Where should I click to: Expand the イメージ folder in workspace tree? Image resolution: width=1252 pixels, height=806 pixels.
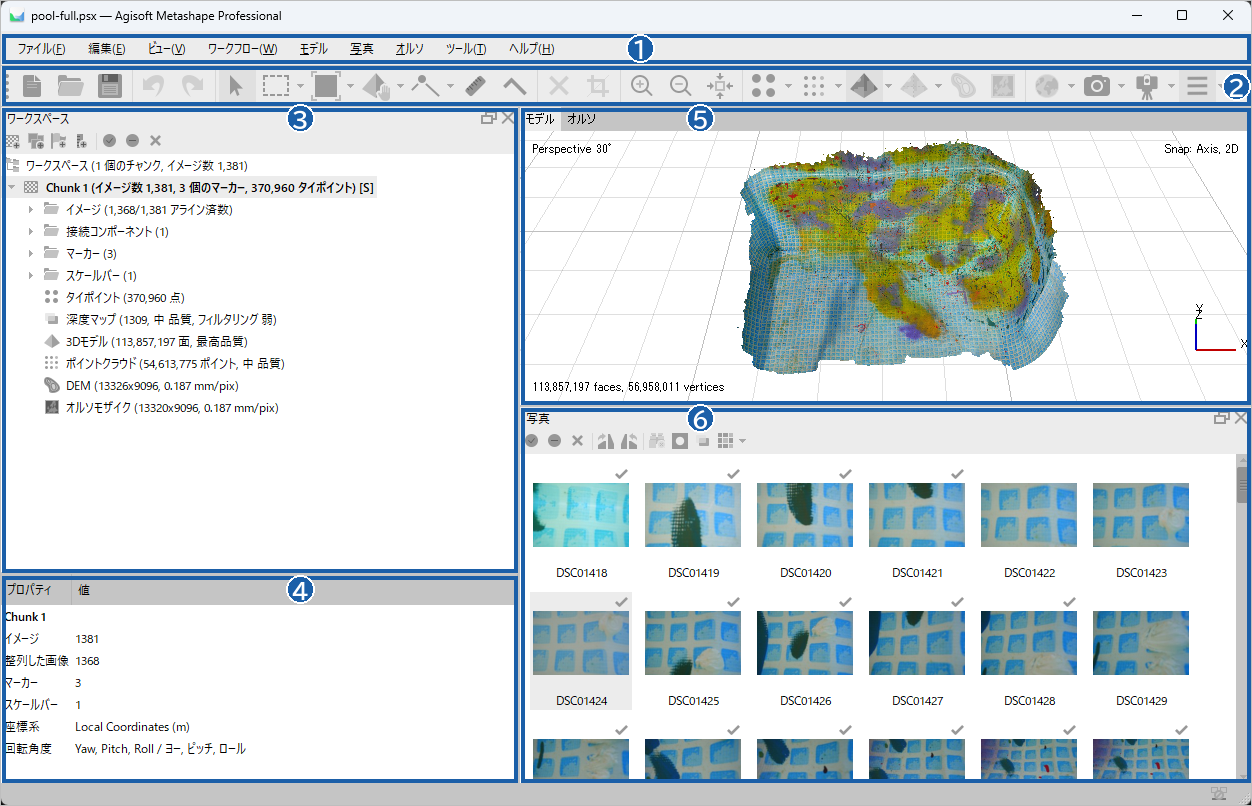(x=31, y=209)
